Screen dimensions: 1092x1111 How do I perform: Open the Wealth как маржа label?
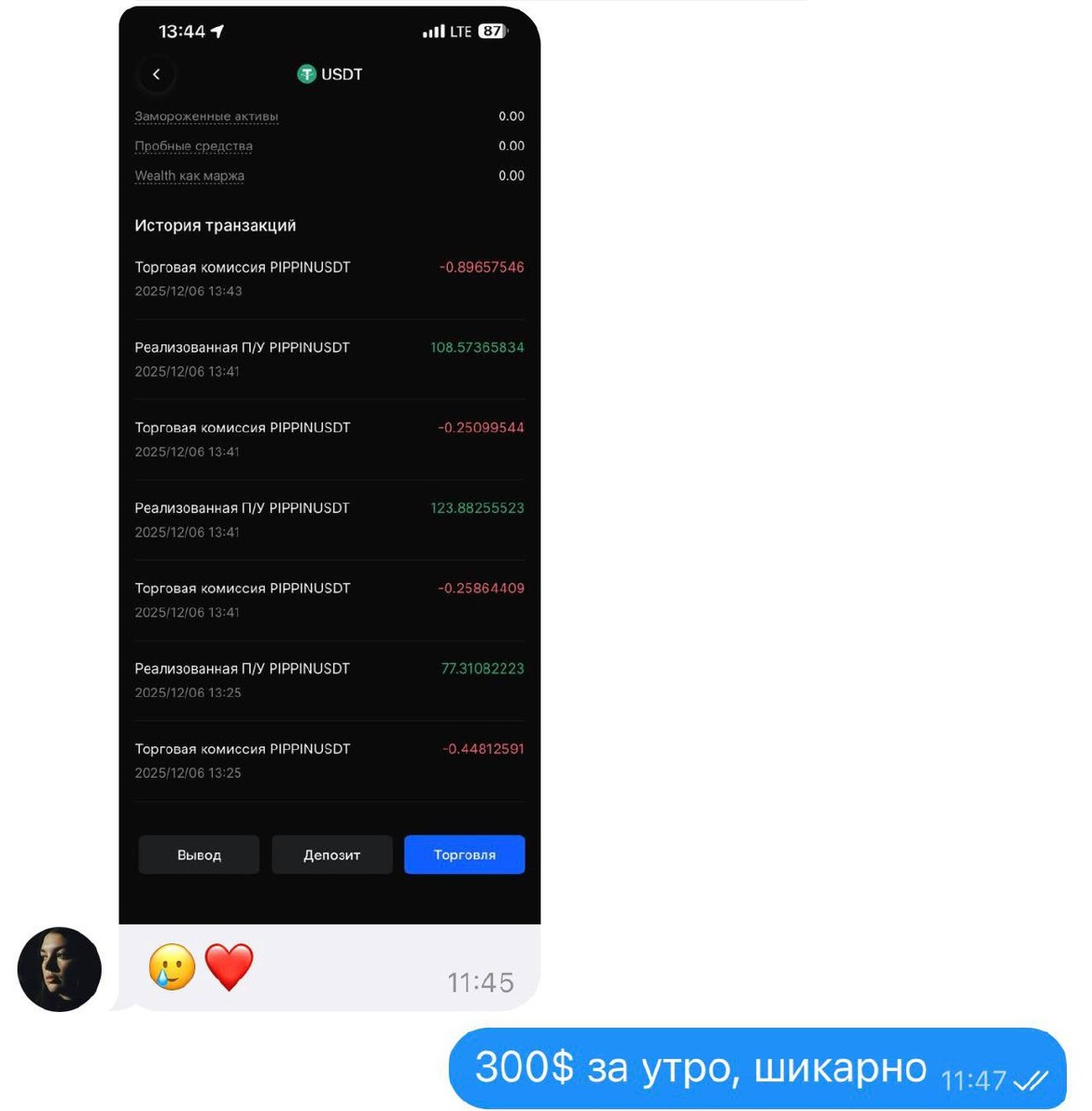point(190,176)
